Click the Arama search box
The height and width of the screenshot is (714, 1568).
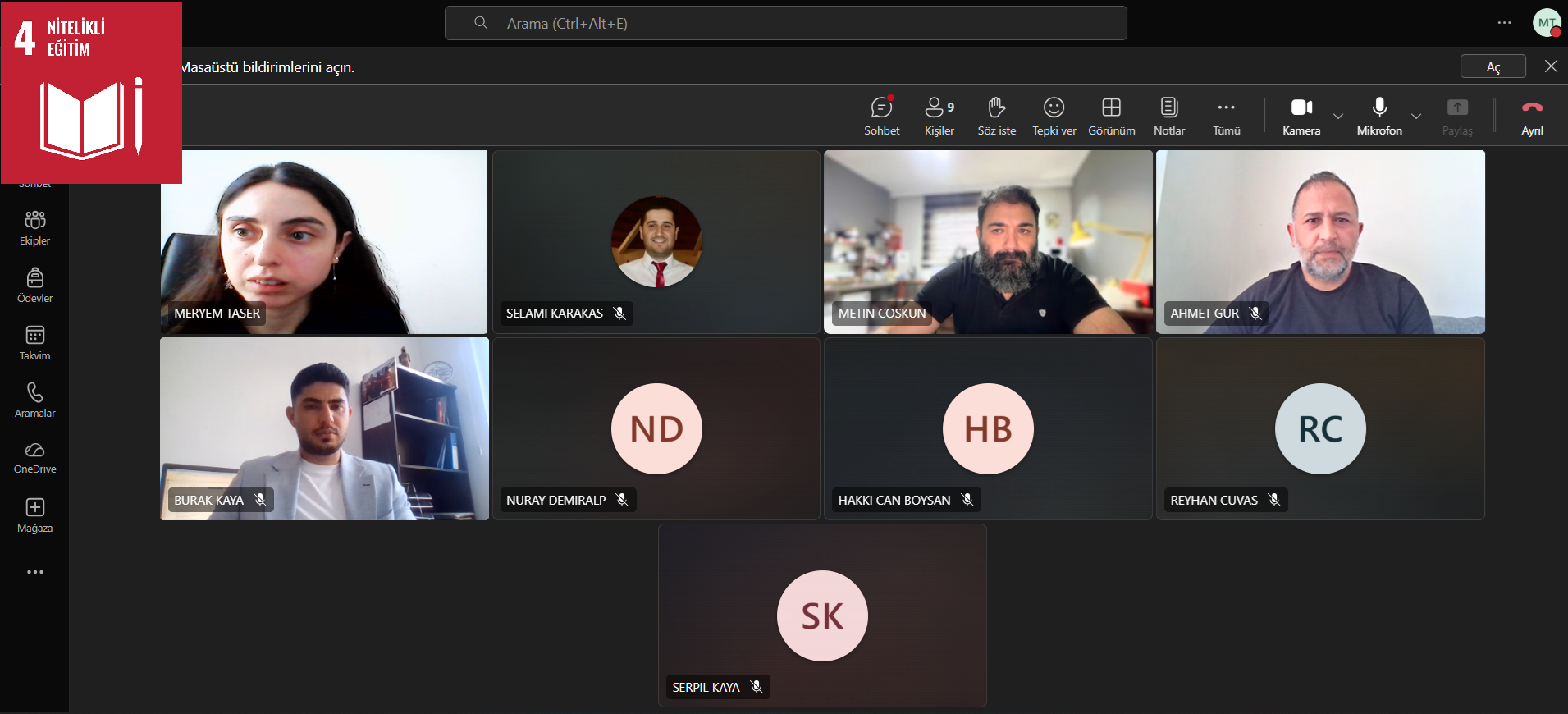pyautogui.click(x=785, y=23)
